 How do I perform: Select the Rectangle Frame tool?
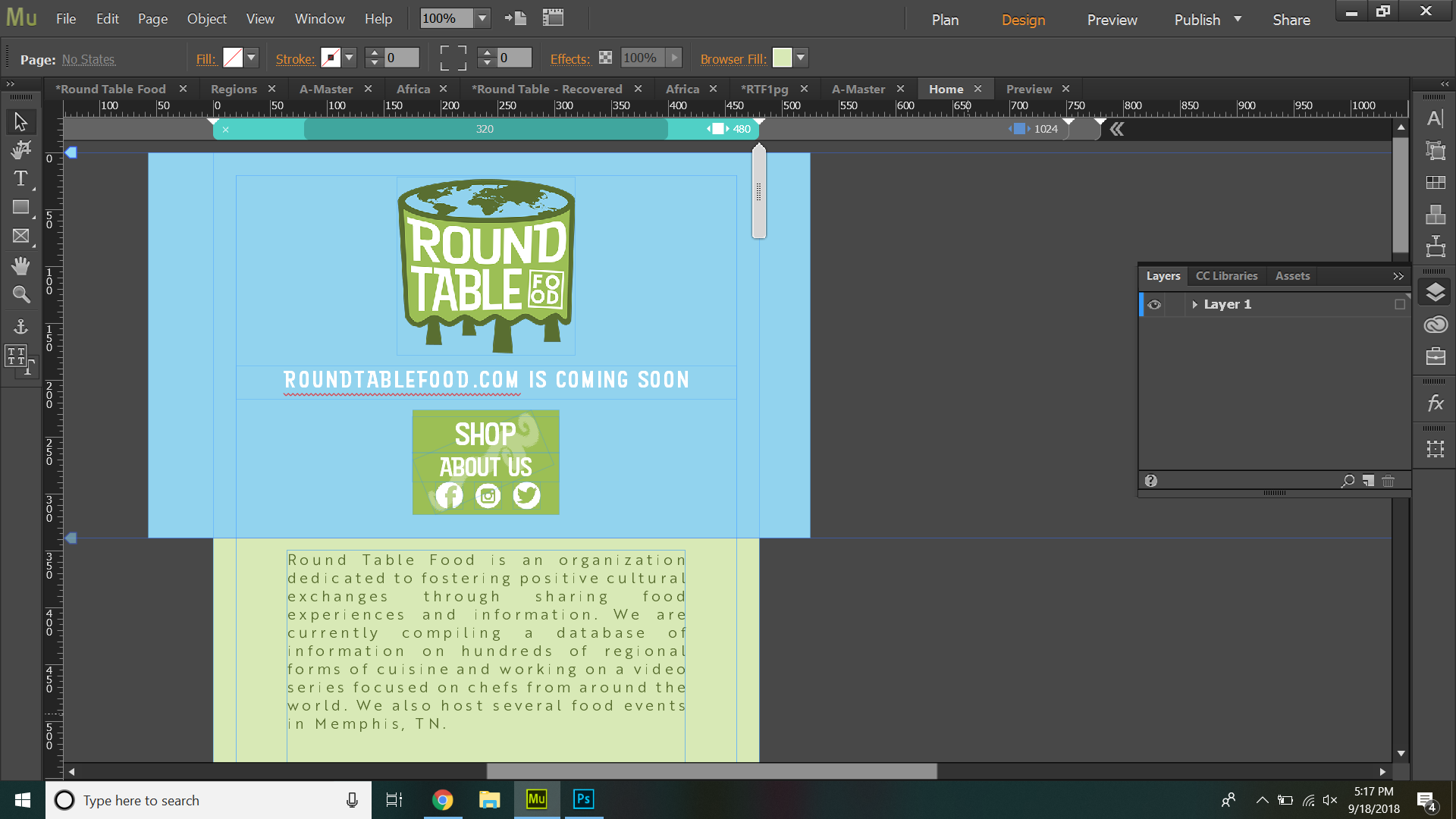coord(20,236)
